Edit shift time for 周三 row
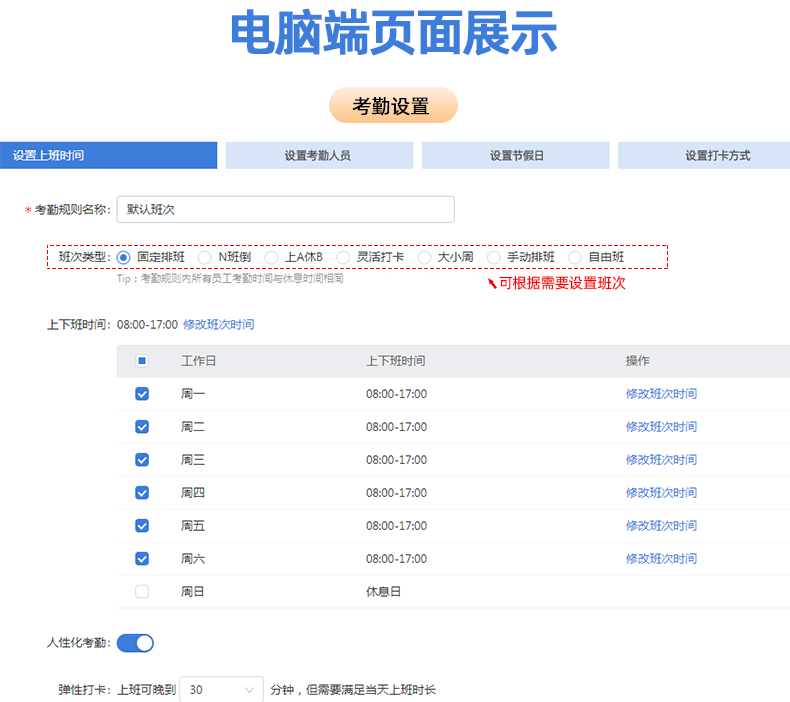This screenshot has height=702, width=790. 662,460
